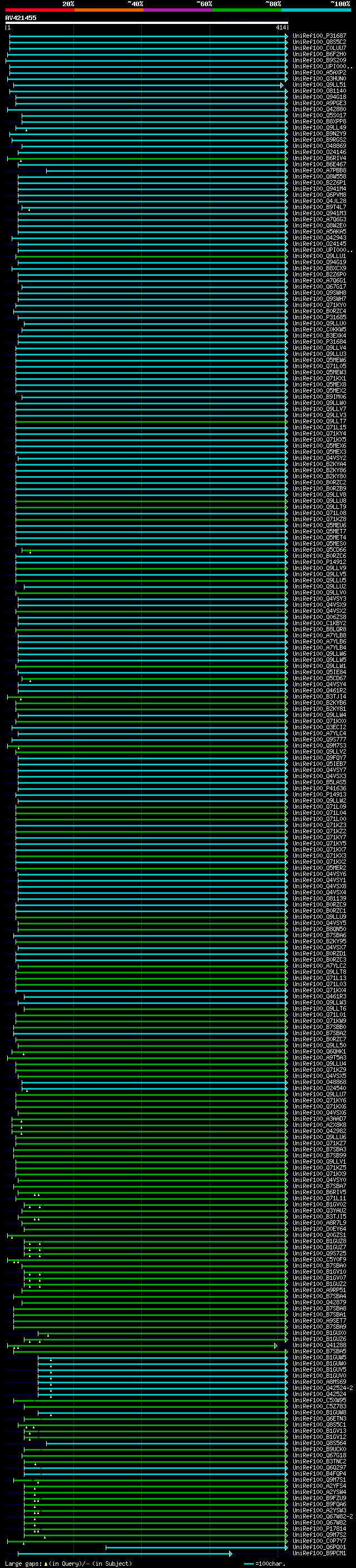
Task: Click the red ~20% identity legend bar
Action: [x=39, y=11]
